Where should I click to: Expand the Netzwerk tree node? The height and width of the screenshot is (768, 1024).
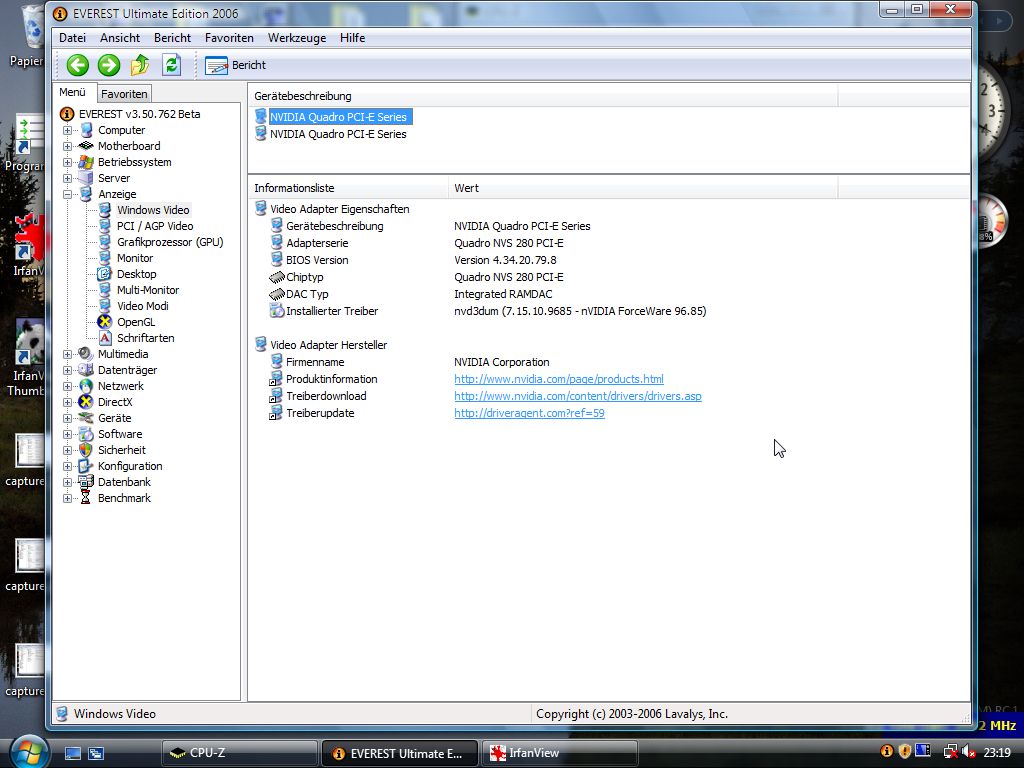(67, 386)
